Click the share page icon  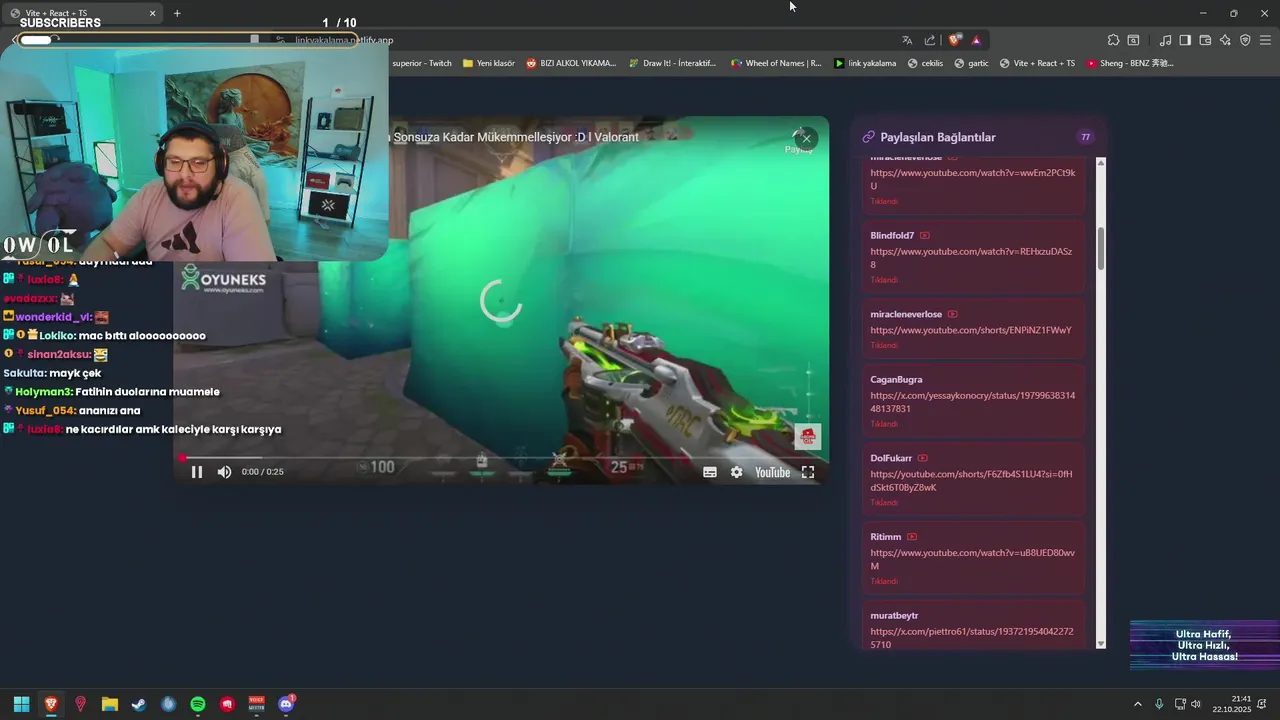coord(930,40)
